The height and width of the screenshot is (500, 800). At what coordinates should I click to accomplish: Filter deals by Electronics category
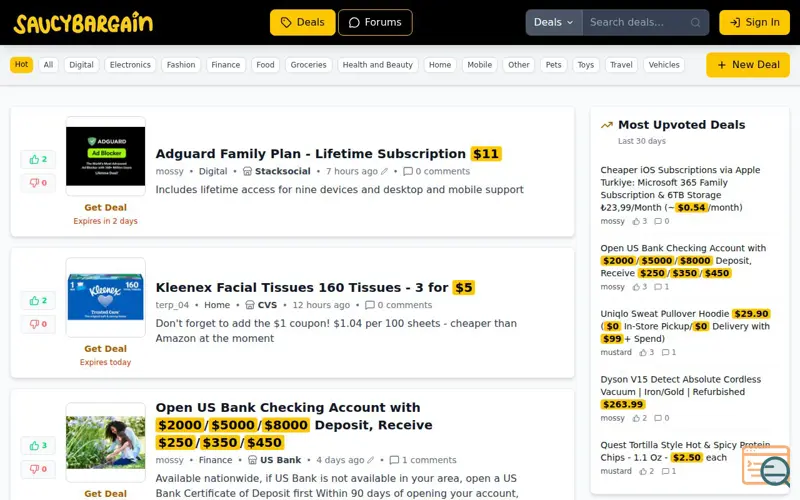(130, 65)
